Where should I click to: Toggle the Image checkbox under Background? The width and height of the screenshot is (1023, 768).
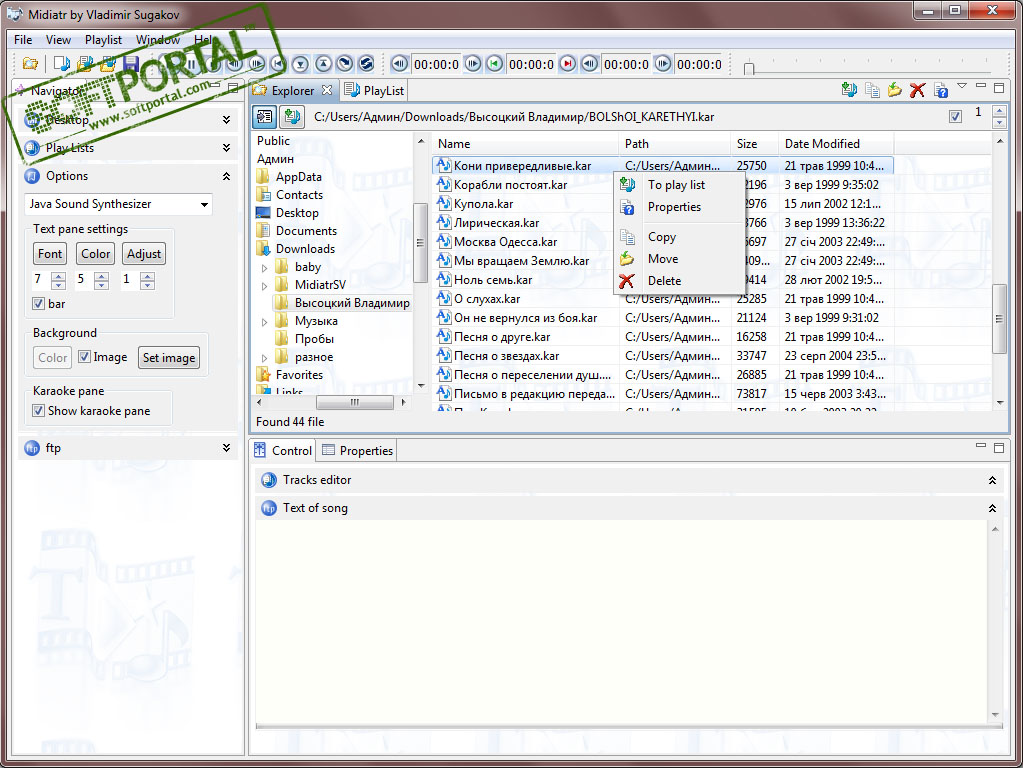[x=84, y=357]
